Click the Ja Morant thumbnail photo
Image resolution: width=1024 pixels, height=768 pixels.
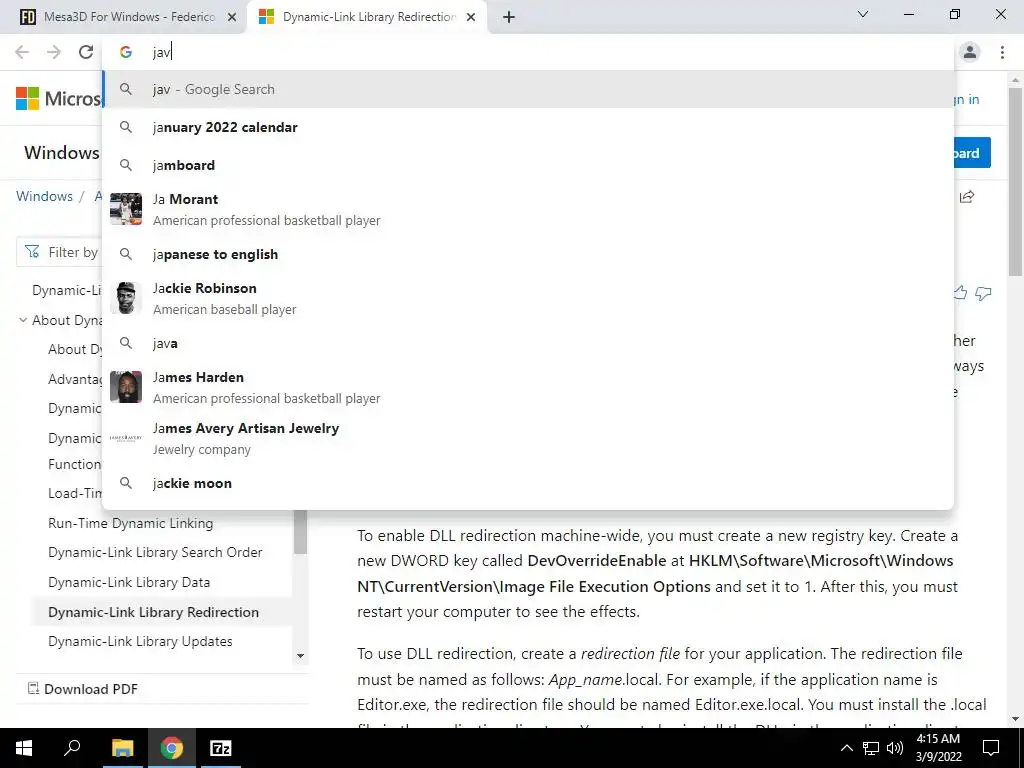pyautogui.click(x=126, y=209)
